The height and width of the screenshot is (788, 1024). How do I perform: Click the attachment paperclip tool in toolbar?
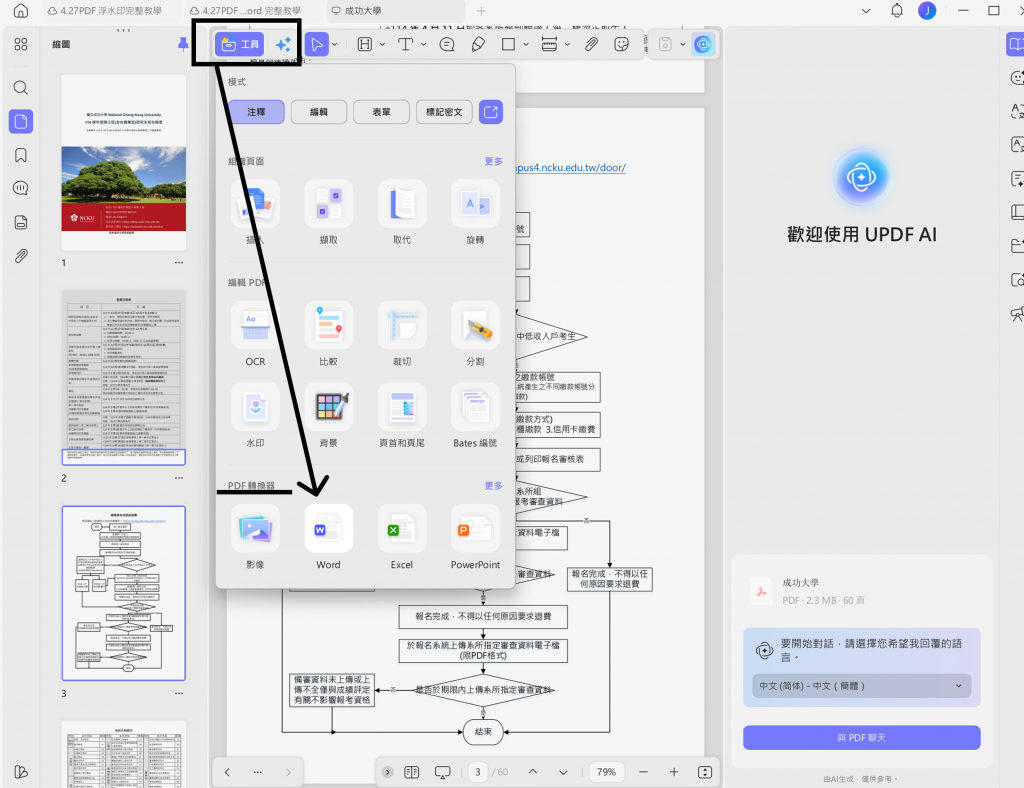591,44
